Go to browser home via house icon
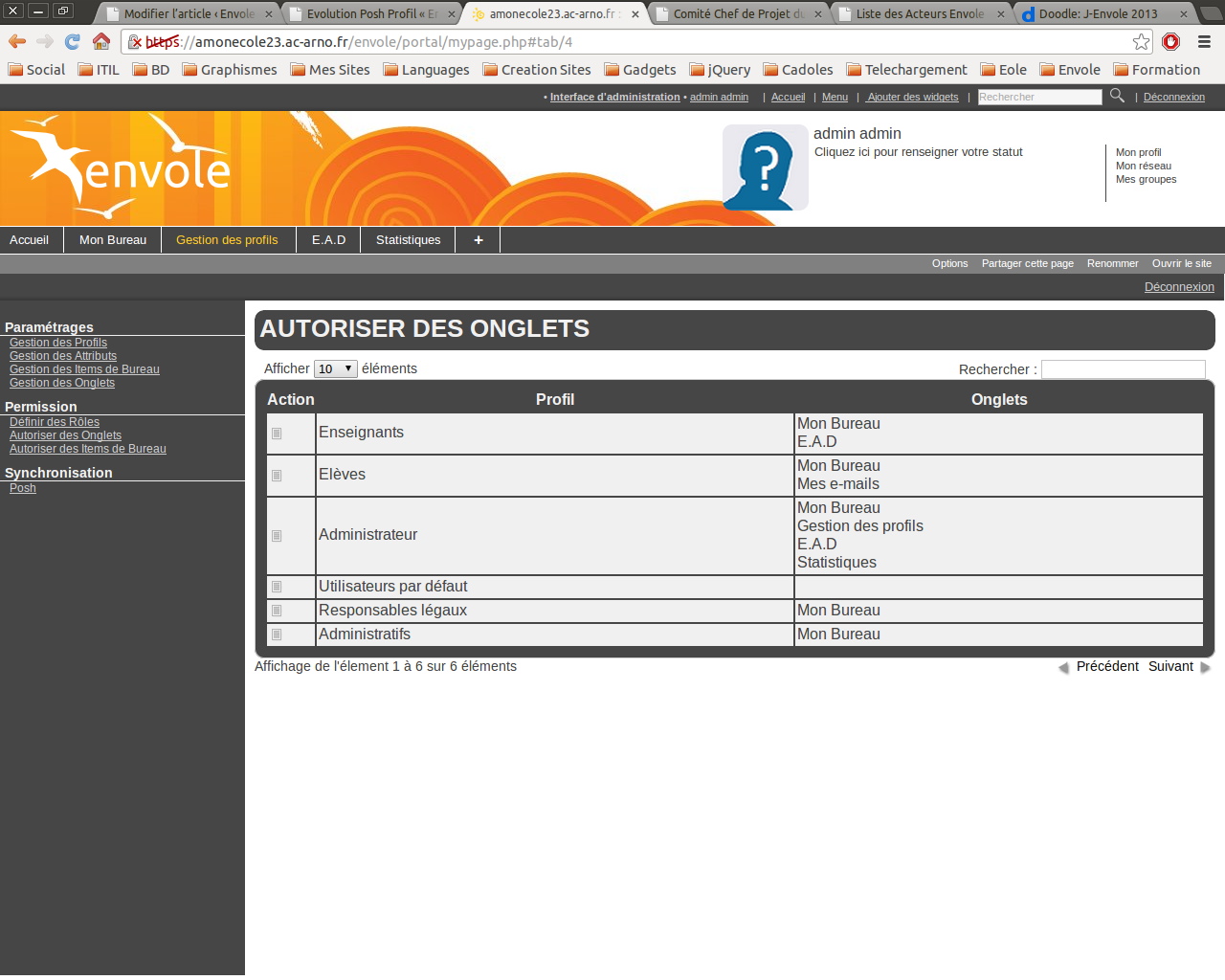The width and height of the screenshot is (1225, 980). click(x=101, y=42)
